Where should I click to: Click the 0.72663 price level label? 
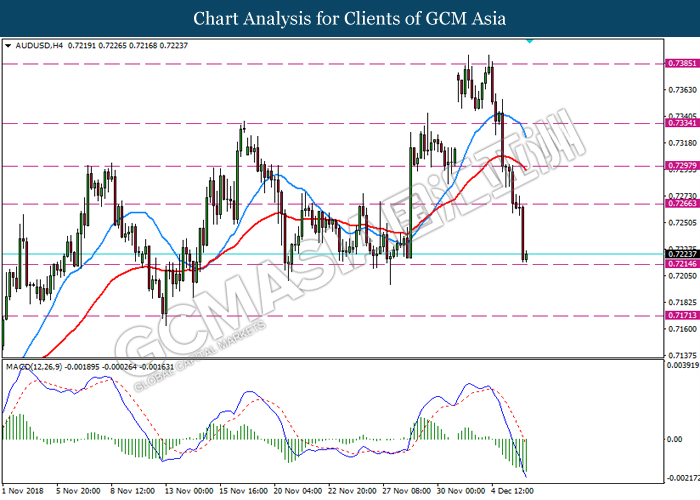682,204
